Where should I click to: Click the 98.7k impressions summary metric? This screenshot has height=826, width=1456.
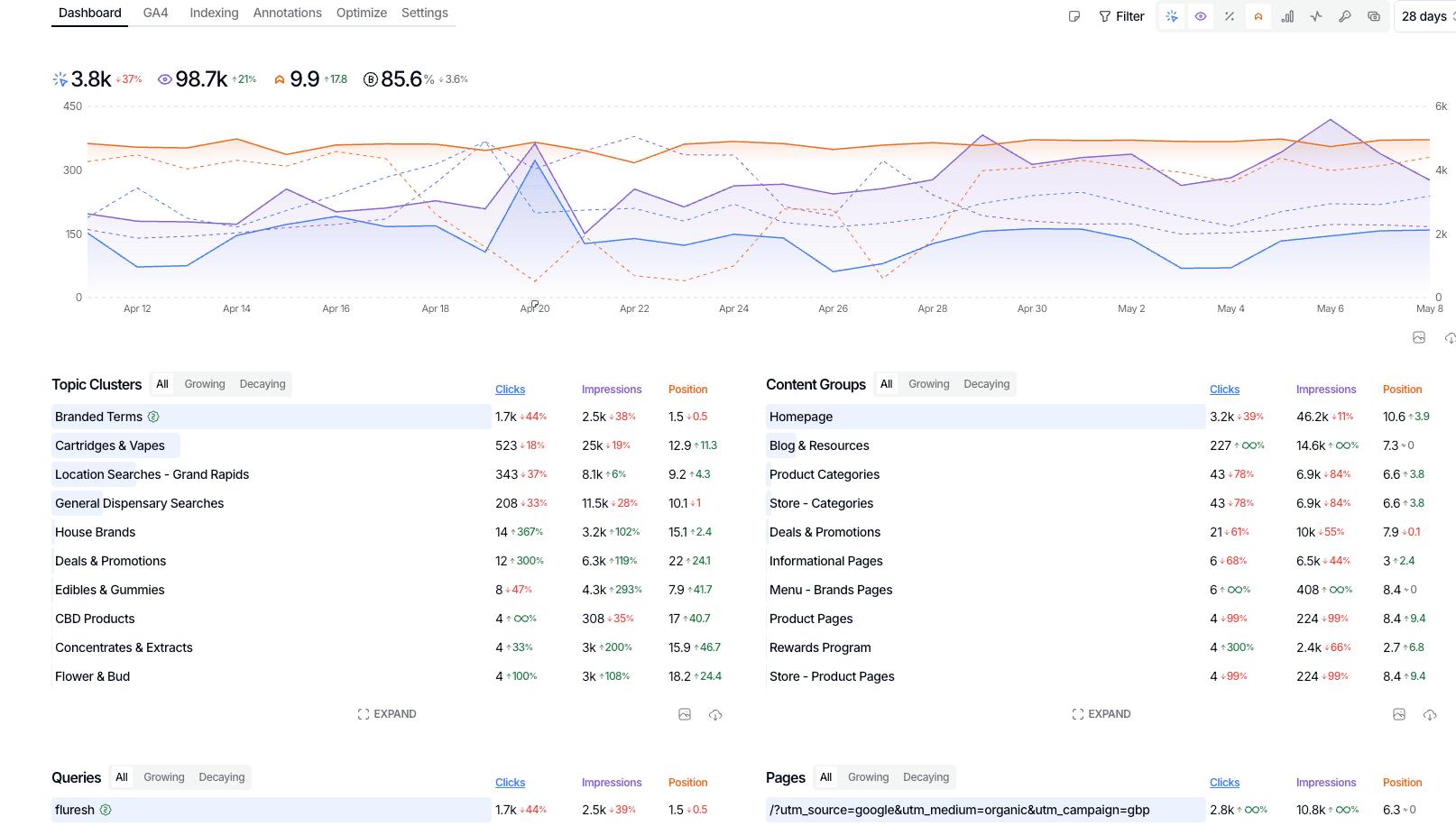[207, 79]
